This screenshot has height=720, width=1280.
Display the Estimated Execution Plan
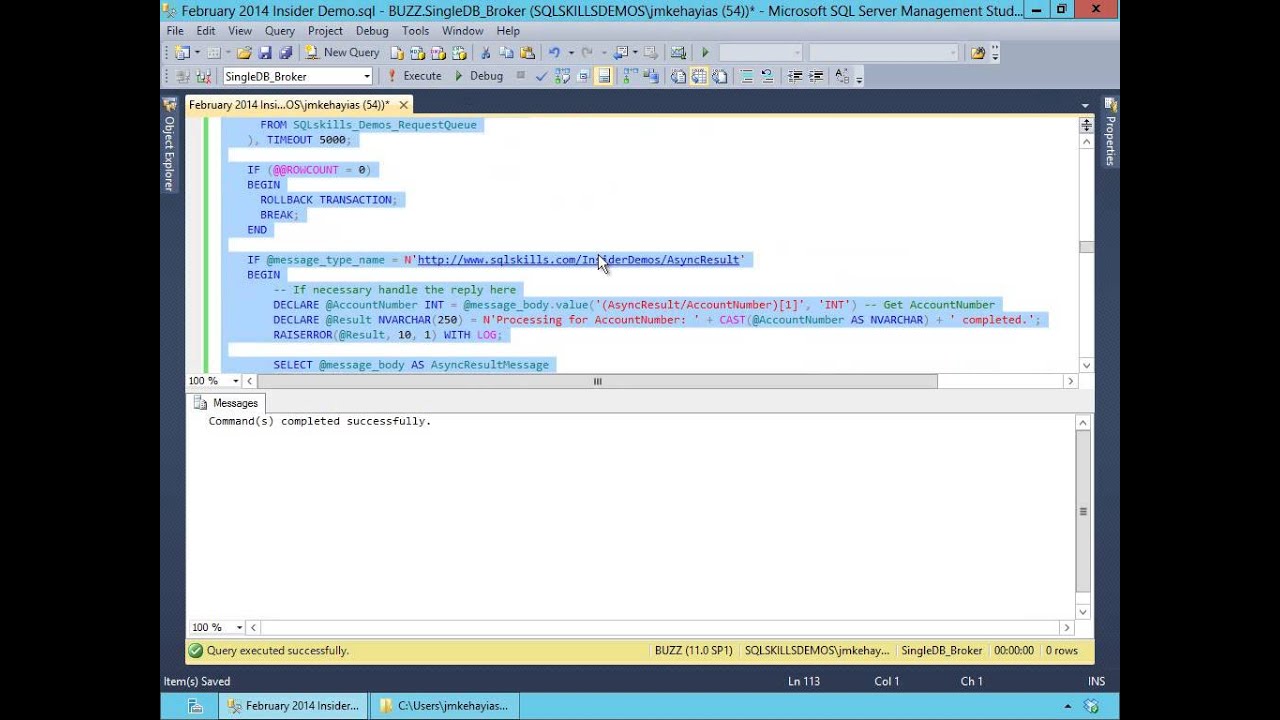562,76
